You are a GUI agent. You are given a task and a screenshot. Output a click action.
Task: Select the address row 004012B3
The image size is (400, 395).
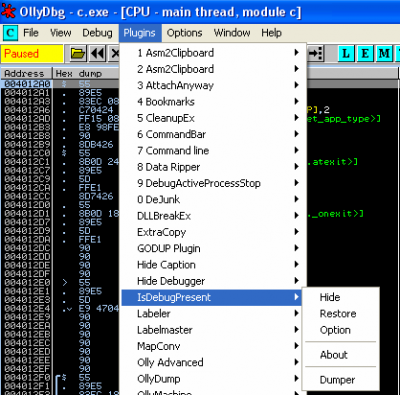[27, 127]
